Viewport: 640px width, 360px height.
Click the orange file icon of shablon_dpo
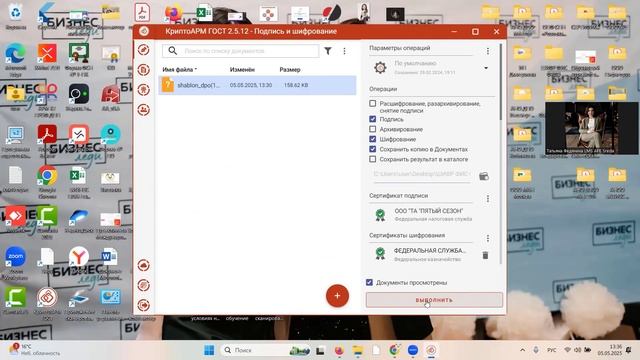pyautogui.click(x=167, y=85)
